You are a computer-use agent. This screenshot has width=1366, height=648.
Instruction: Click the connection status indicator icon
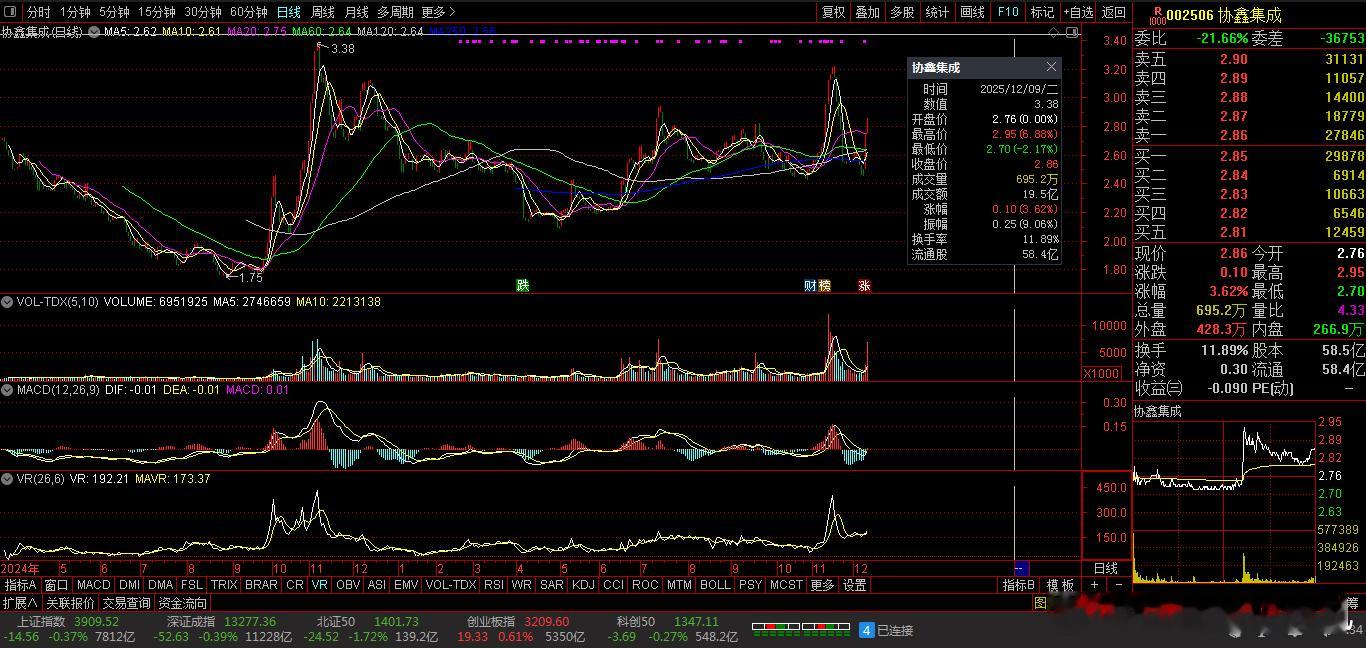867,630
